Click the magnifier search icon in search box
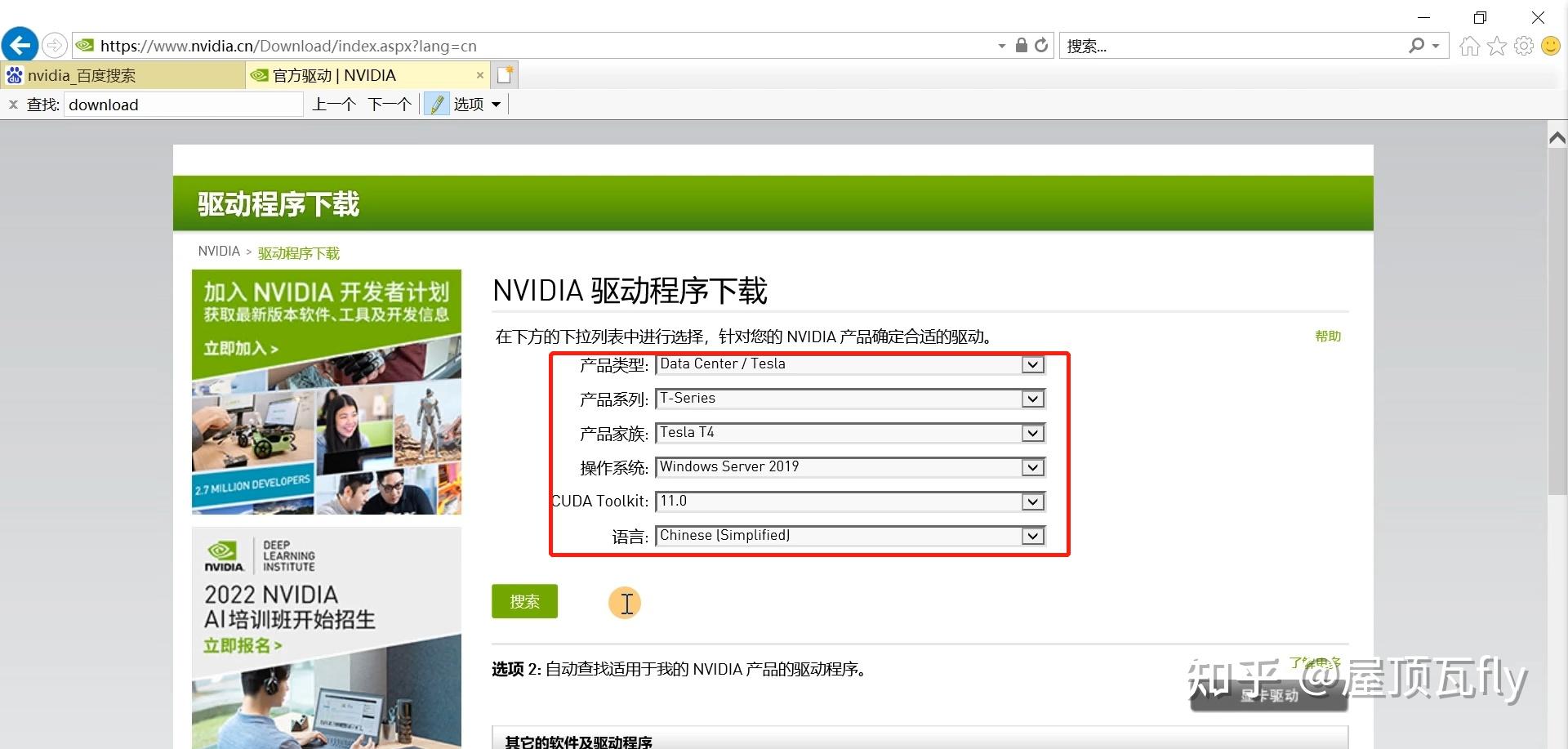 pyautogui.click(x=1416, y=46)
